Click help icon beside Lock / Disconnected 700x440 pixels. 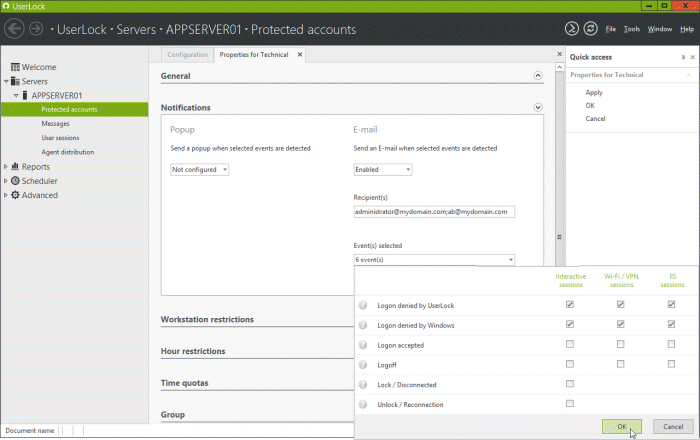(363, 385)
